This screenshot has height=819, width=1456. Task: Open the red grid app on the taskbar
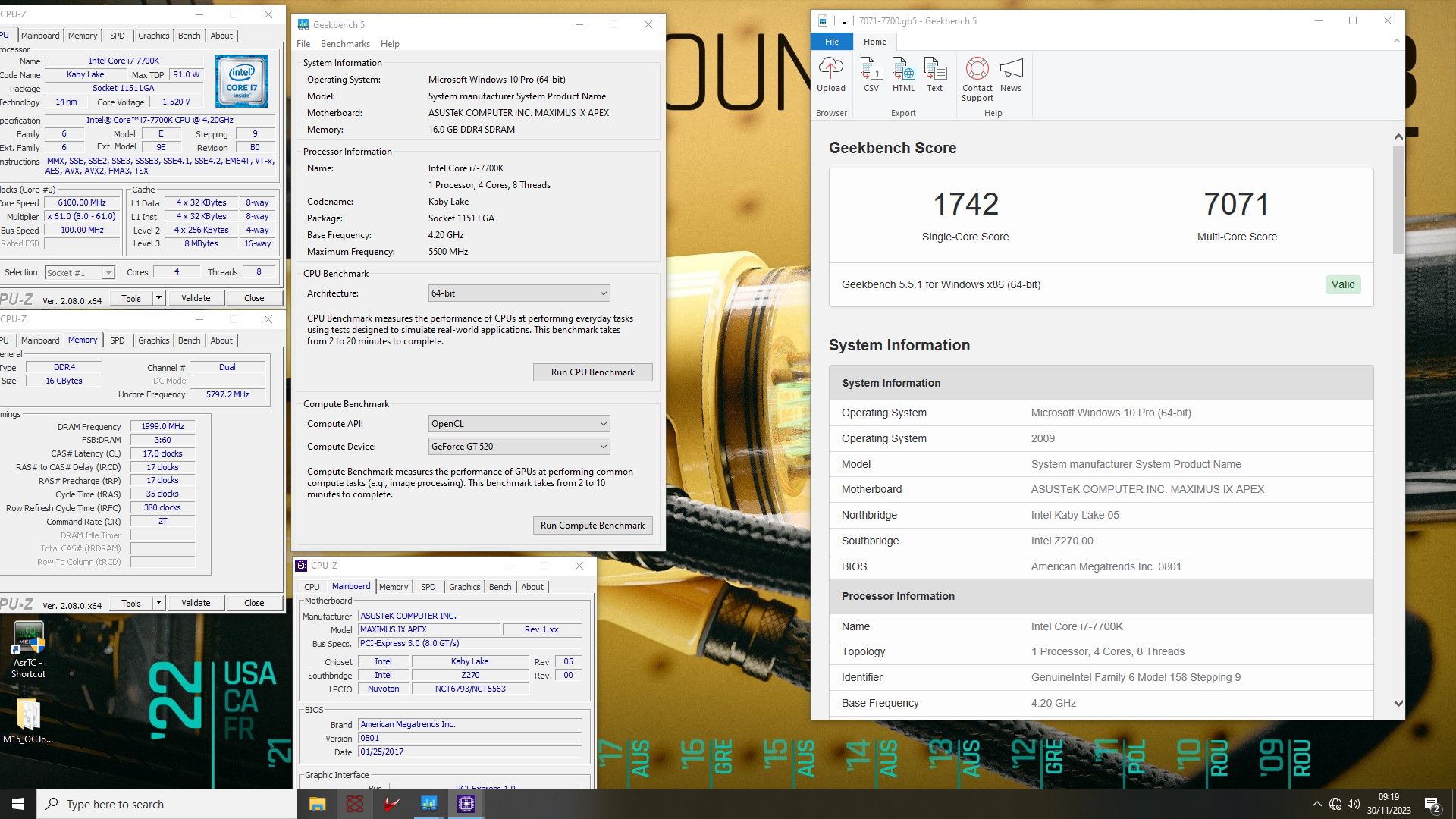point(354,804)
